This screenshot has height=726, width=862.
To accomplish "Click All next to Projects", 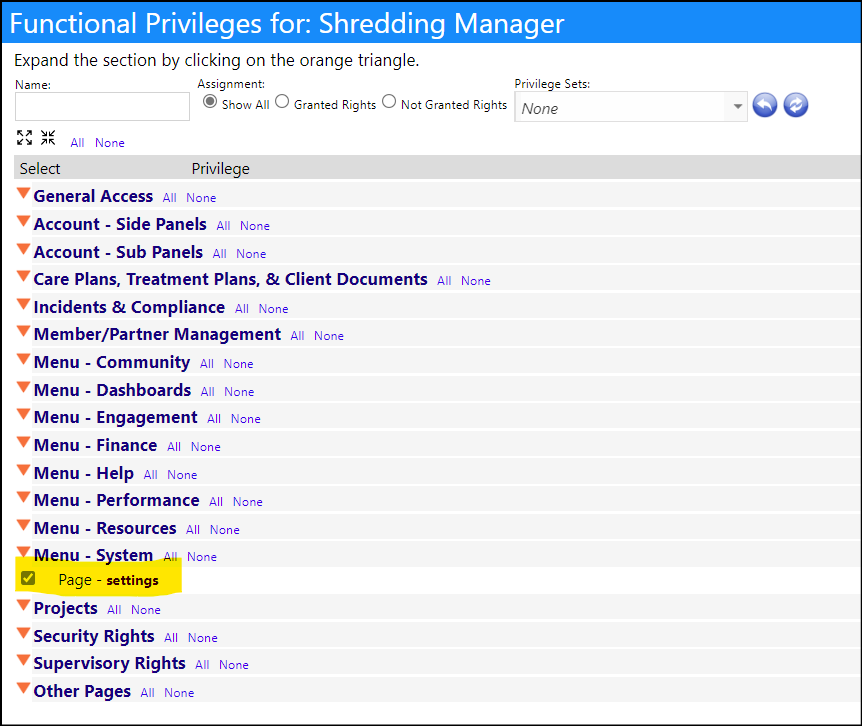I will pyautogui.click(x=114, y=610).
